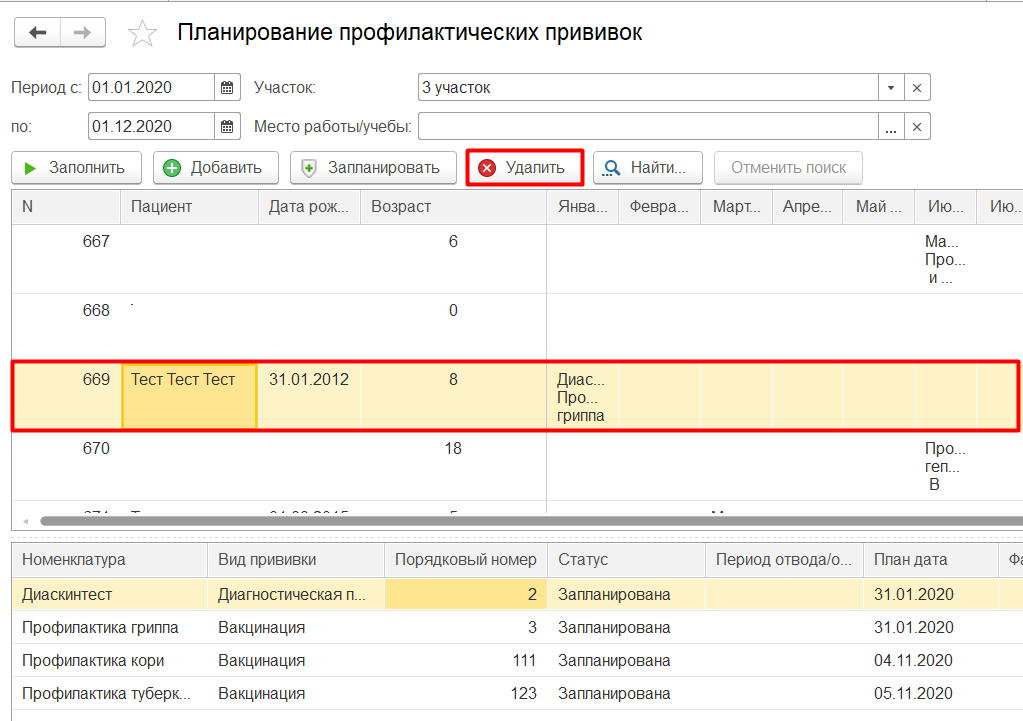Viewport: 1023px width, 721px height.
Task: Select the Профилактика кори row
Action: click(93, 660)
